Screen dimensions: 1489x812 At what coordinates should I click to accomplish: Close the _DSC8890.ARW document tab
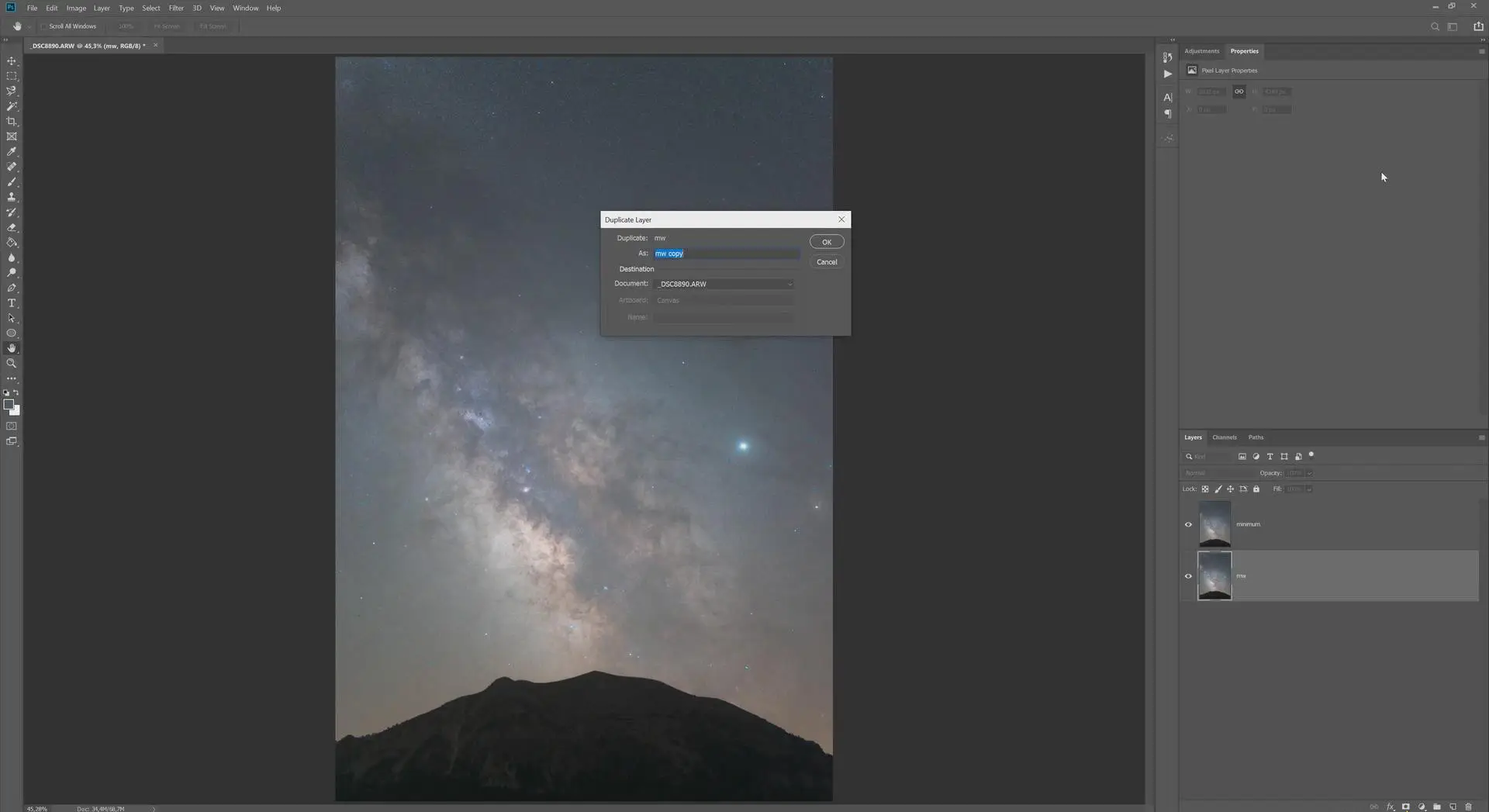click(x=155, y=45)
